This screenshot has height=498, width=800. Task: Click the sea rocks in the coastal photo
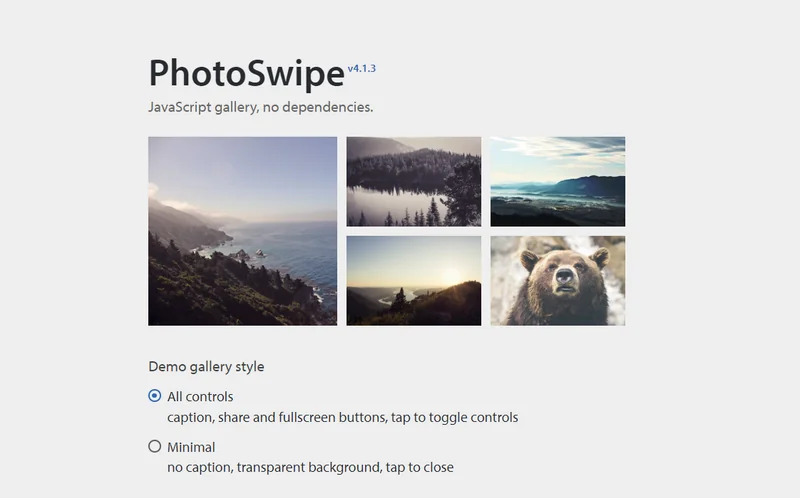pyautogui.click(x=248, y=254)
